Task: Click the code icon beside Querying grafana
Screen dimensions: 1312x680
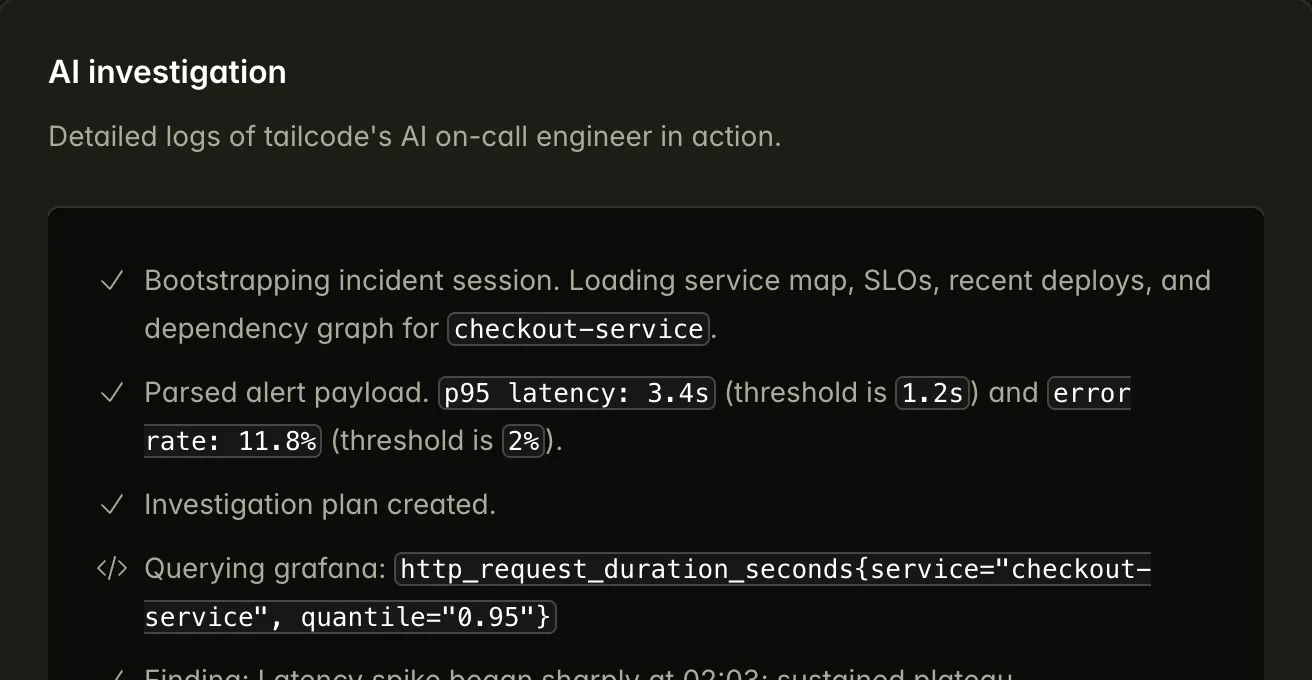Action: tap(112, 569)
